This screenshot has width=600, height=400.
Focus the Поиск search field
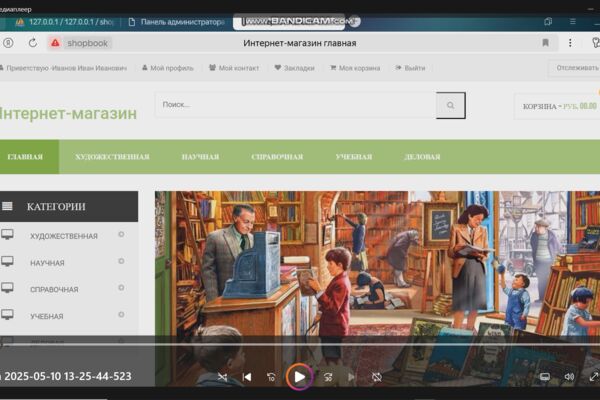pyautogui.click(x=295, y=104)
